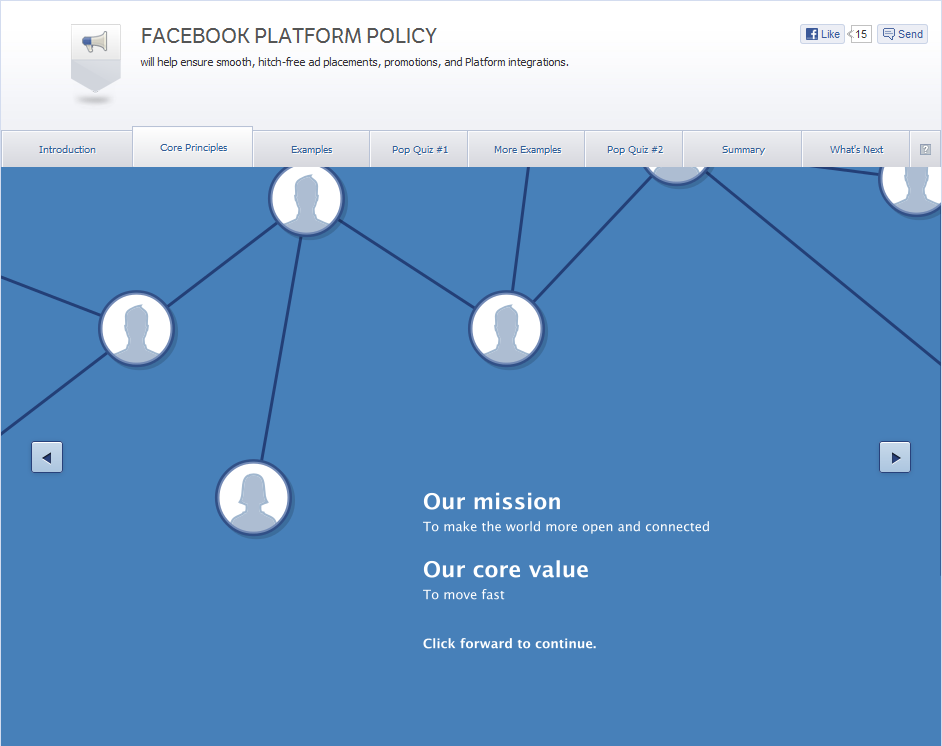942x746 pixels.
Task: Go to the More Examples tab
Action: [x=527, y=150]
